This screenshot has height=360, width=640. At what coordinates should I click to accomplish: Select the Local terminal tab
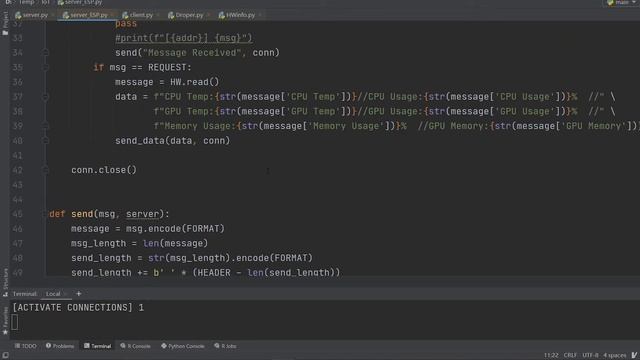[x=53, y=294]
